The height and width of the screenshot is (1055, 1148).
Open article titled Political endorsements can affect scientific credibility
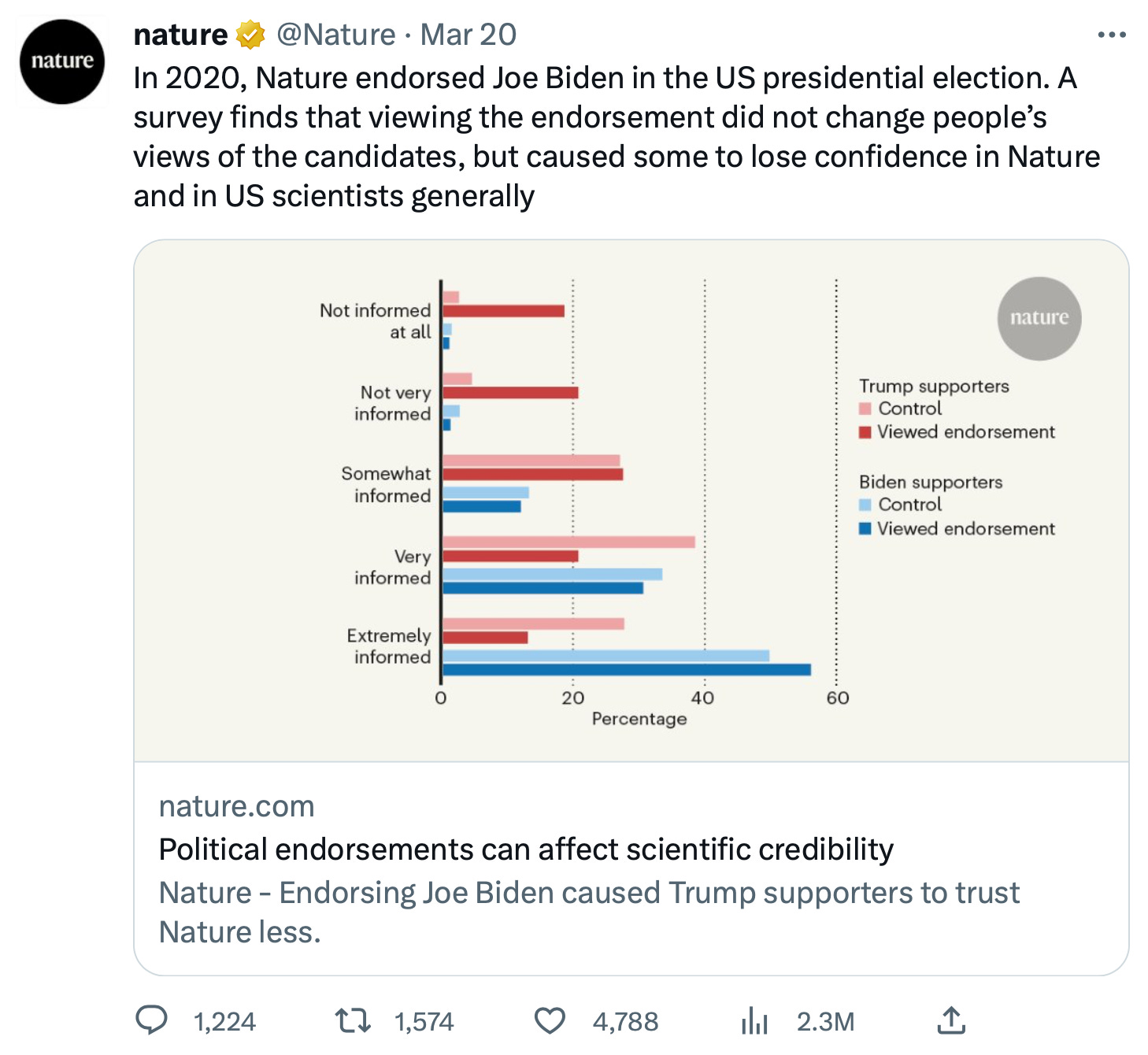point(526,850)
